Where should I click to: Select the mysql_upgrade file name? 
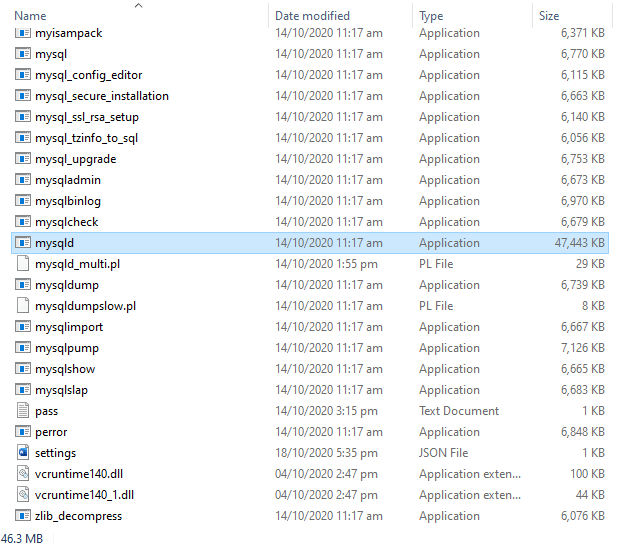[x=76, y=159]
